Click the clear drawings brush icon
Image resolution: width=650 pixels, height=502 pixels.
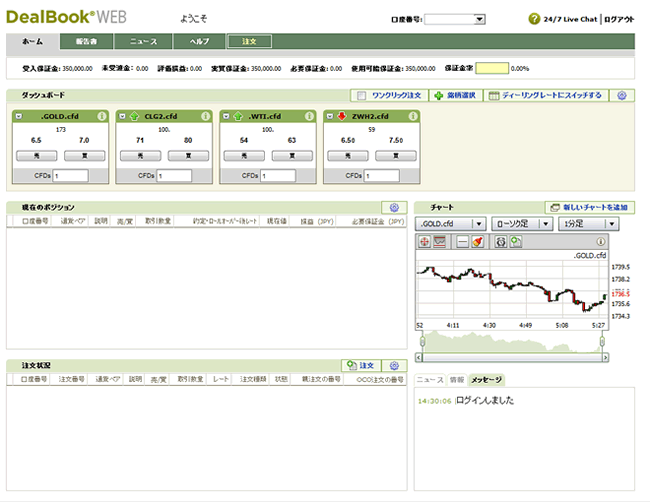[x=478, y=242]
